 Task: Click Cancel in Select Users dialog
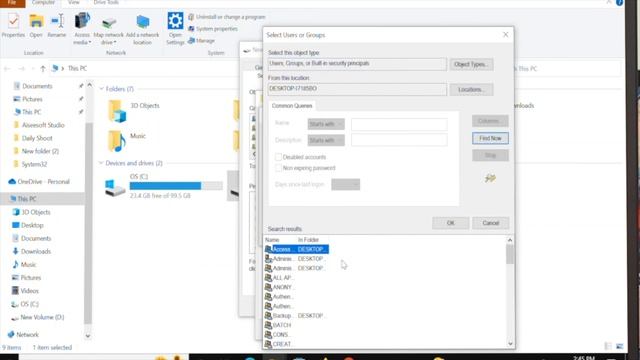(490, 223)
